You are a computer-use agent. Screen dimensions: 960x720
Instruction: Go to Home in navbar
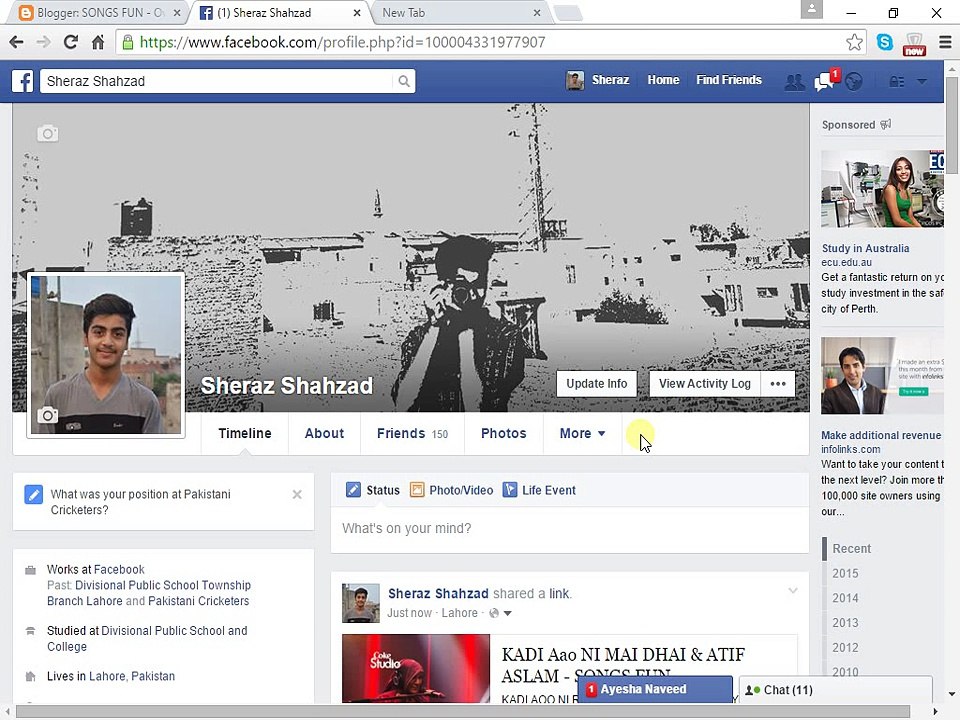tap(664, 80)
